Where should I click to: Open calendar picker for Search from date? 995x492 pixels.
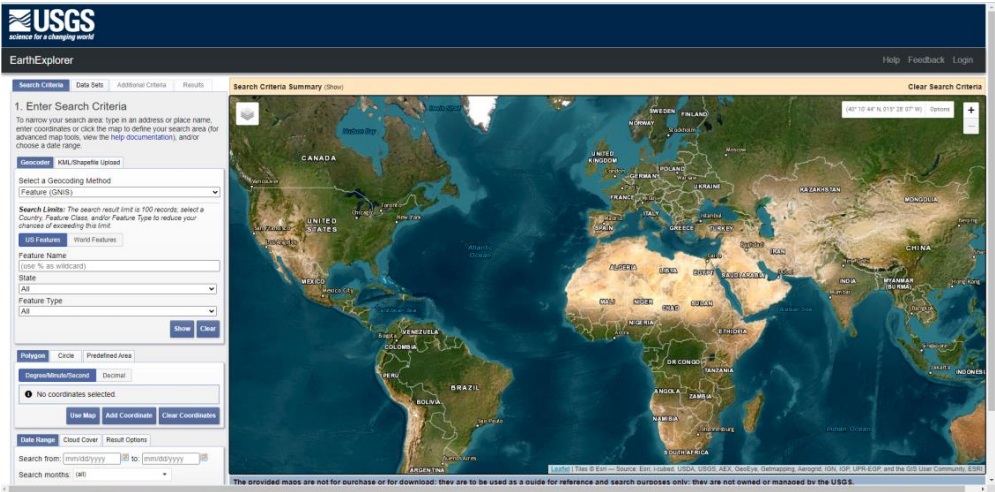pyautogui.click(x=125, y=458)
